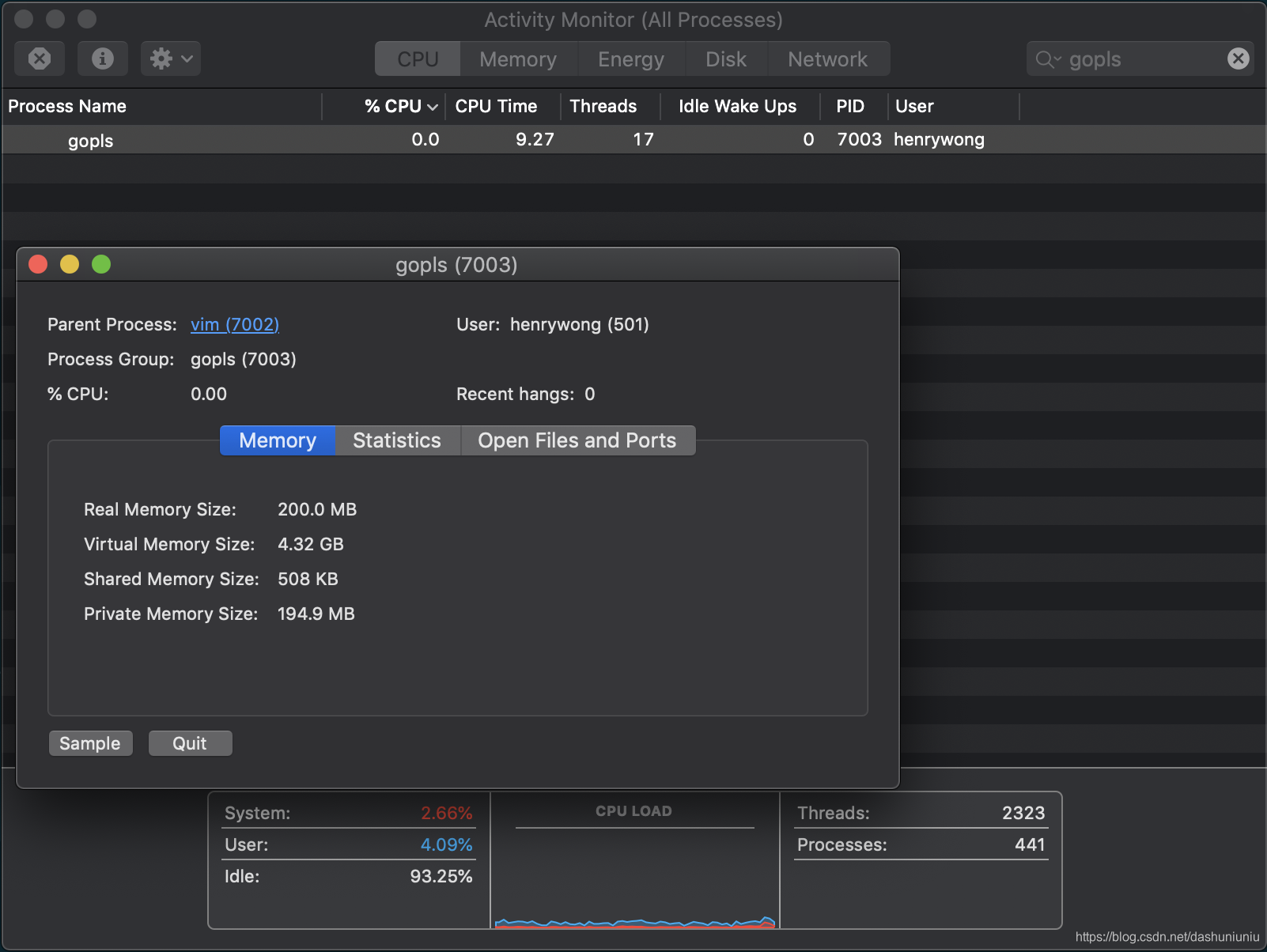Switch to the main Memory tab
Image resolution: width=1267 pixels, height=952 pixels.
tap(518, 59)
